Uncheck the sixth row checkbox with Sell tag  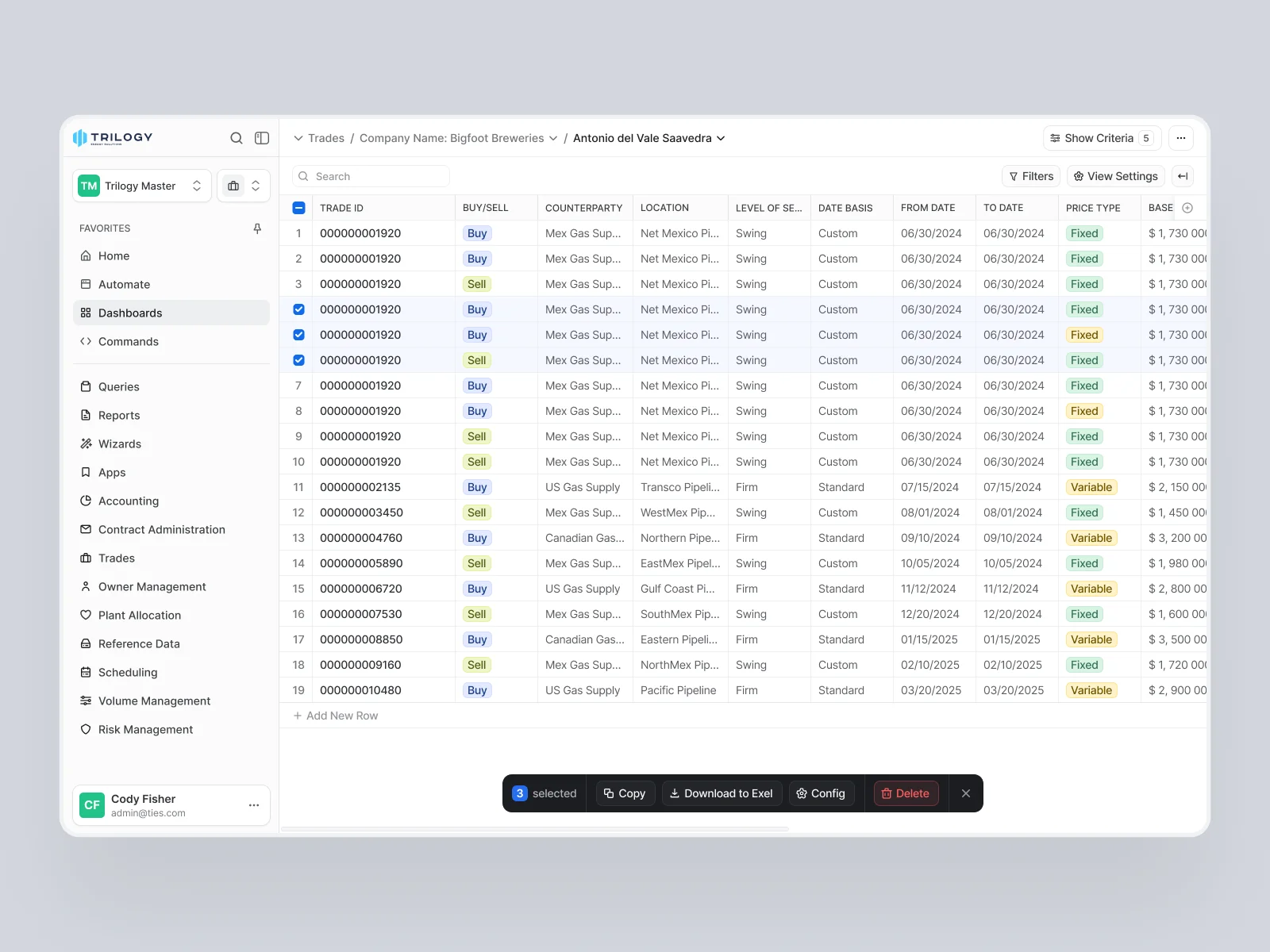pyautogui.click(x=298, y=360)
